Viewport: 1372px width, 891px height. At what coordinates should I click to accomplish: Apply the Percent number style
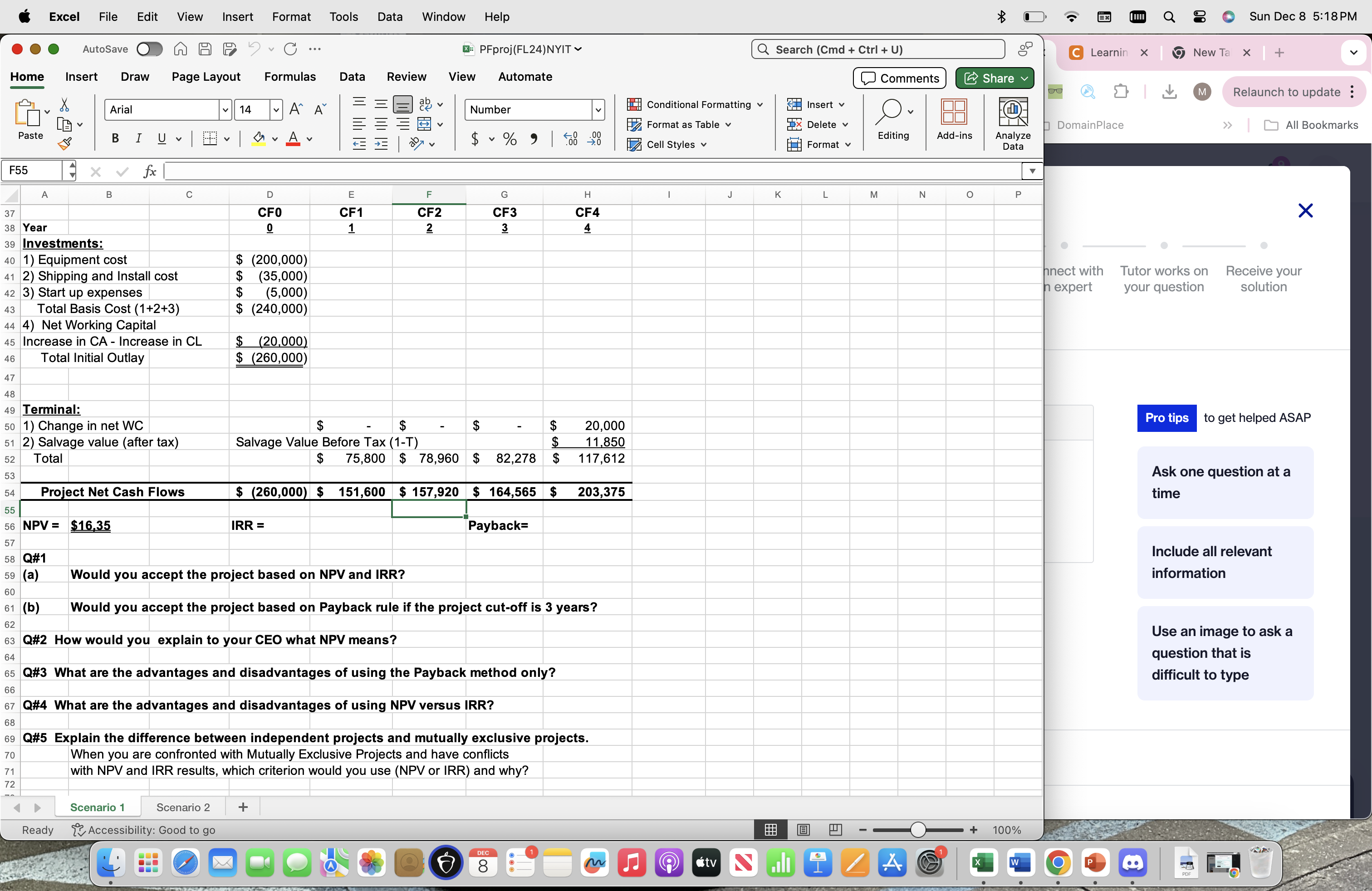click(510, 139)
